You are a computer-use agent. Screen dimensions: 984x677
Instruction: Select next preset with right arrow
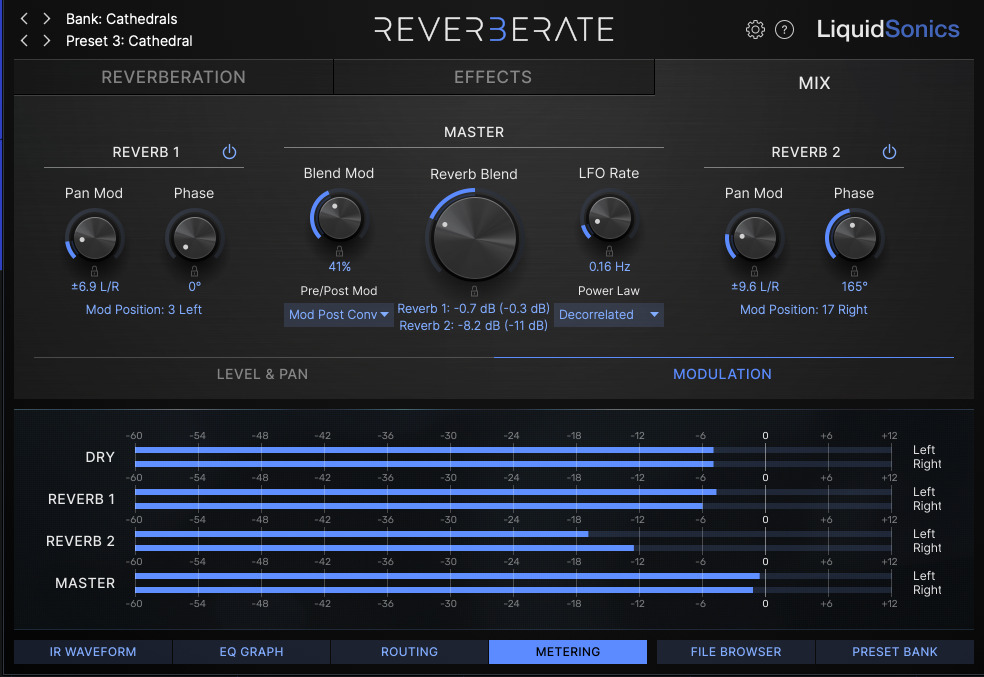click(46, 41)
